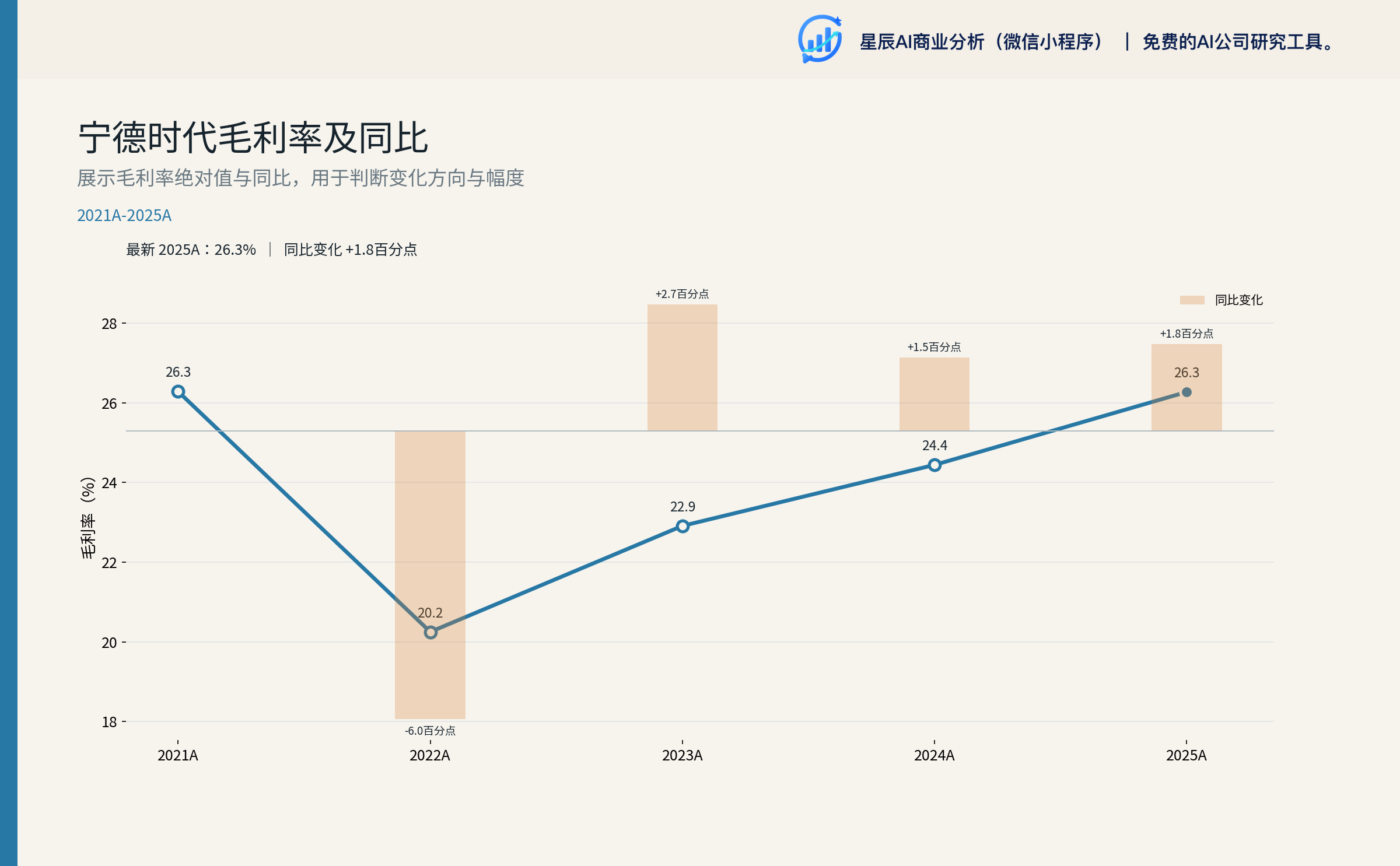Click the 20.2 value label
The width and height of the screenshot is (1400, 866).
pyautogui.click(x=430, y=613)
